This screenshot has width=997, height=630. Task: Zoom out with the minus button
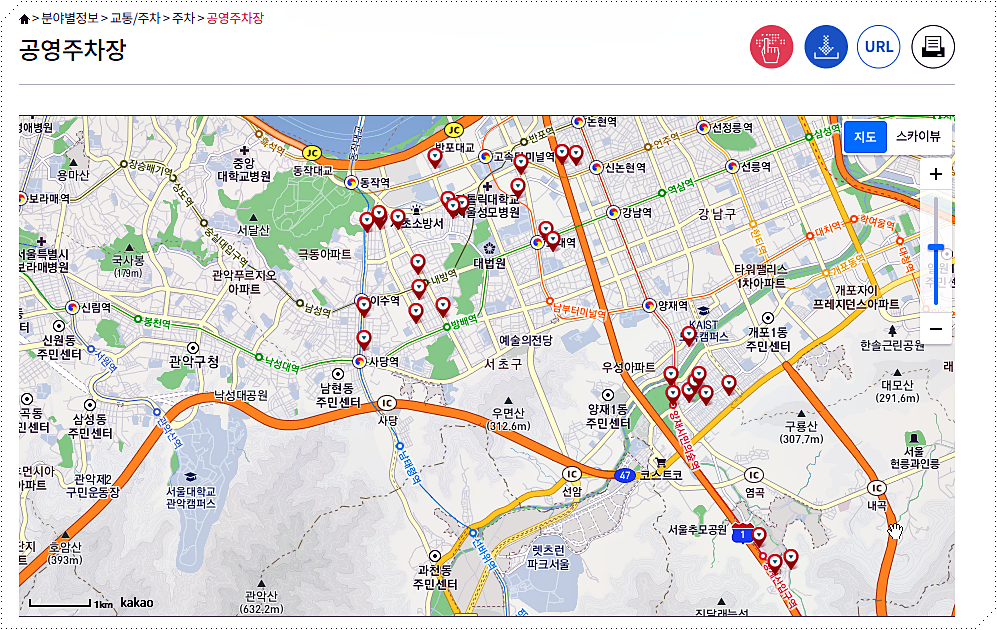pos(935,329)
